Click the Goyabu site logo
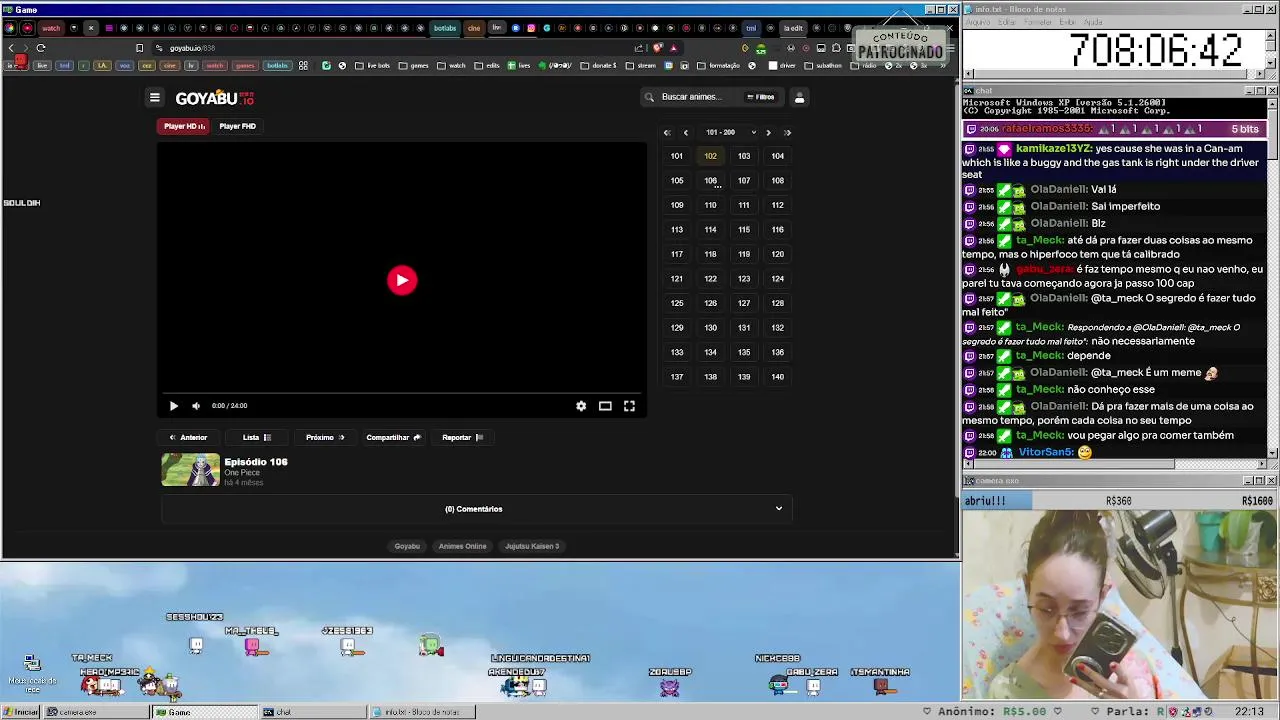This screenshot has height=720, width=1280. 215,98
